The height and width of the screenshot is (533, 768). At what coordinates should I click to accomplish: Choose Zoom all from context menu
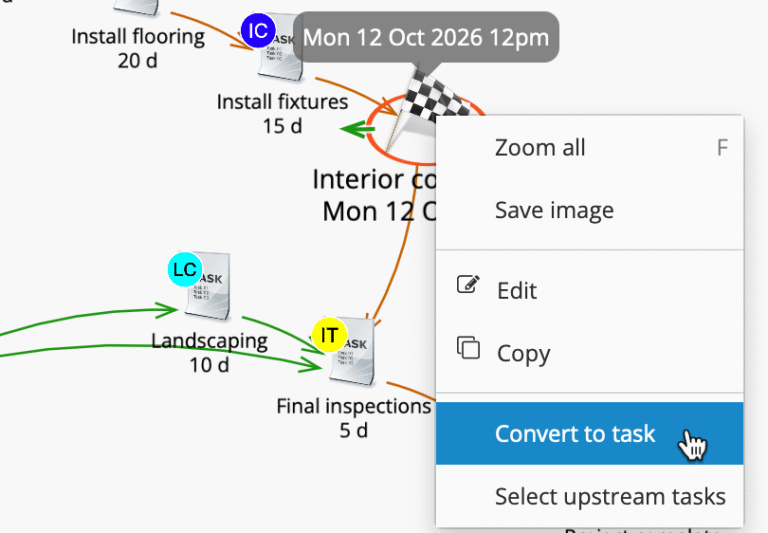[x=540, y=148]
